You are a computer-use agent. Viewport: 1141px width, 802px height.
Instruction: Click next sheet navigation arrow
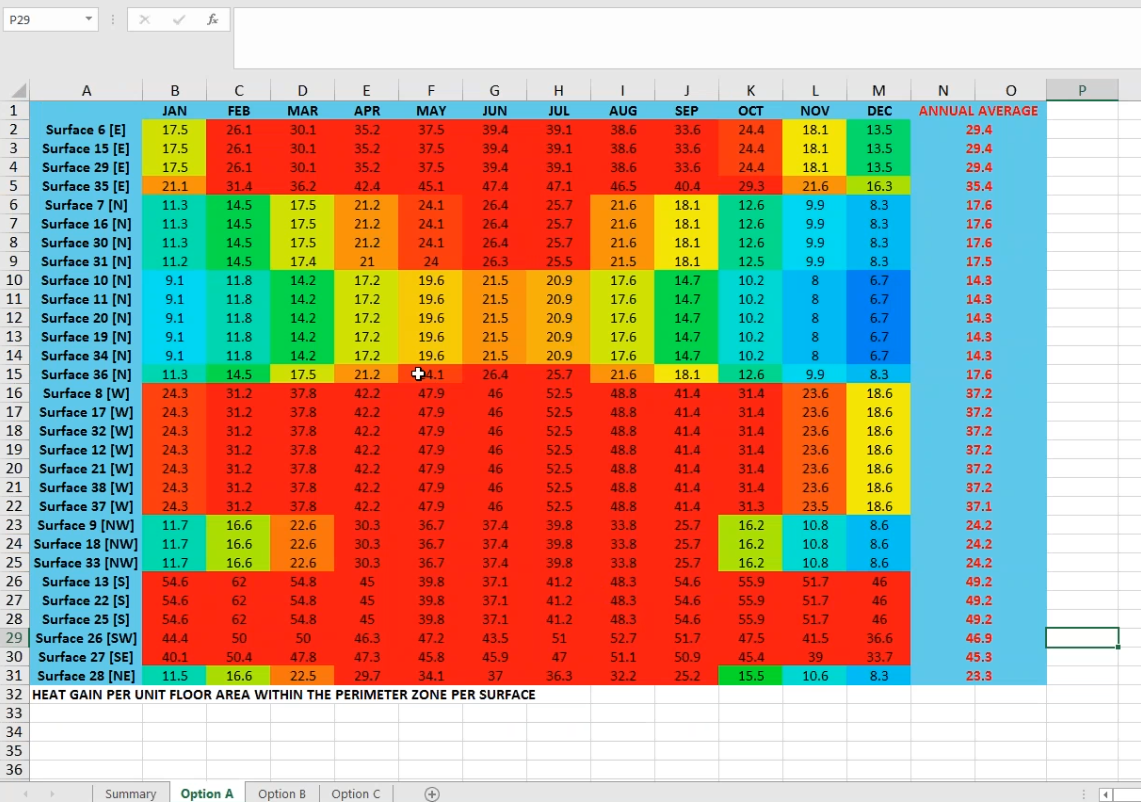point(52,794)
